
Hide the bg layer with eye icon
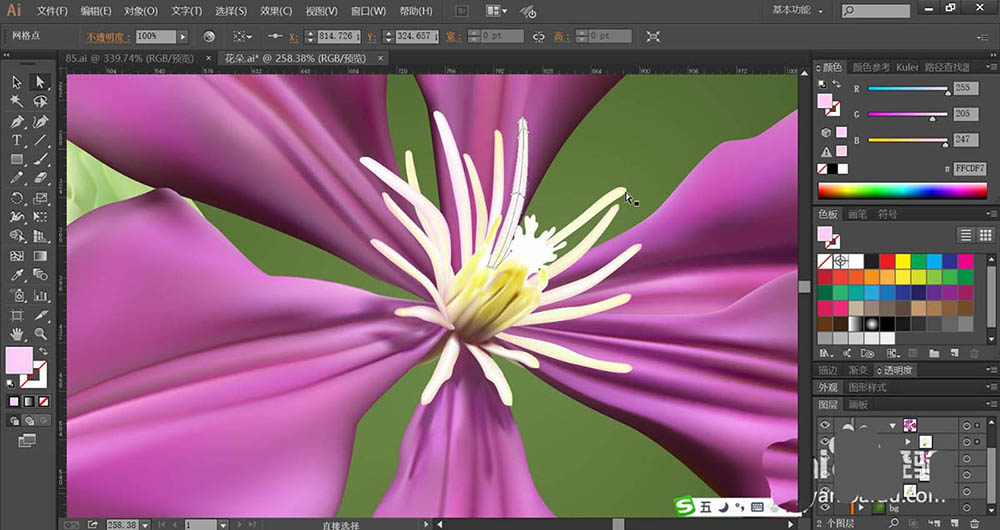pyautogui.click(x=826, y=507)
